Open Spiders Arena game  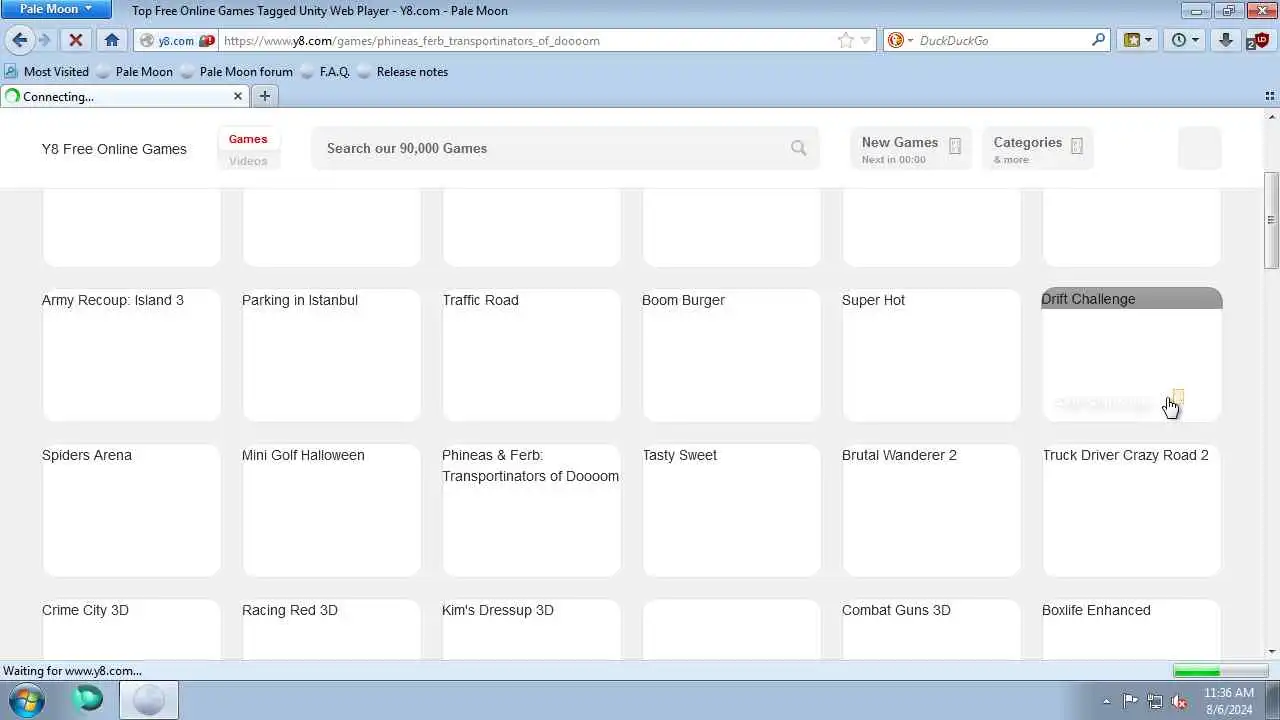click(131, 510)
